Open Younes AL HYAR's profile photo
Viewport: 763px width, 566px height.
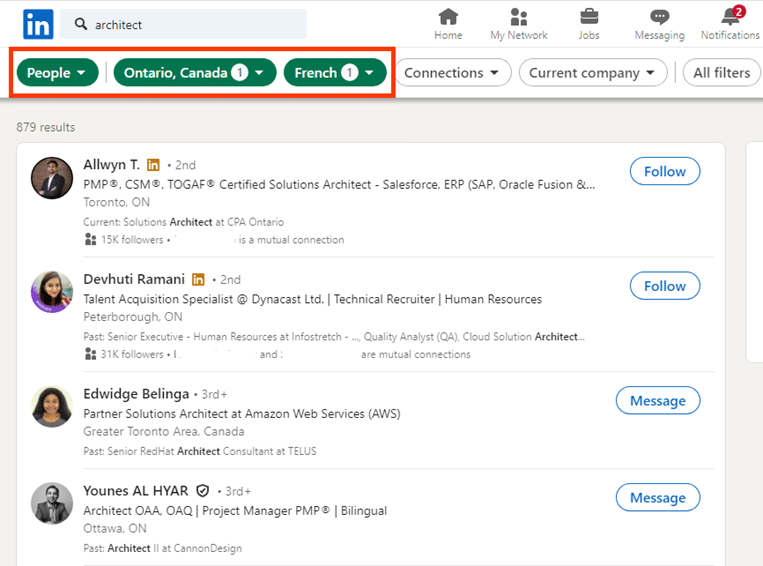[52, 503]
